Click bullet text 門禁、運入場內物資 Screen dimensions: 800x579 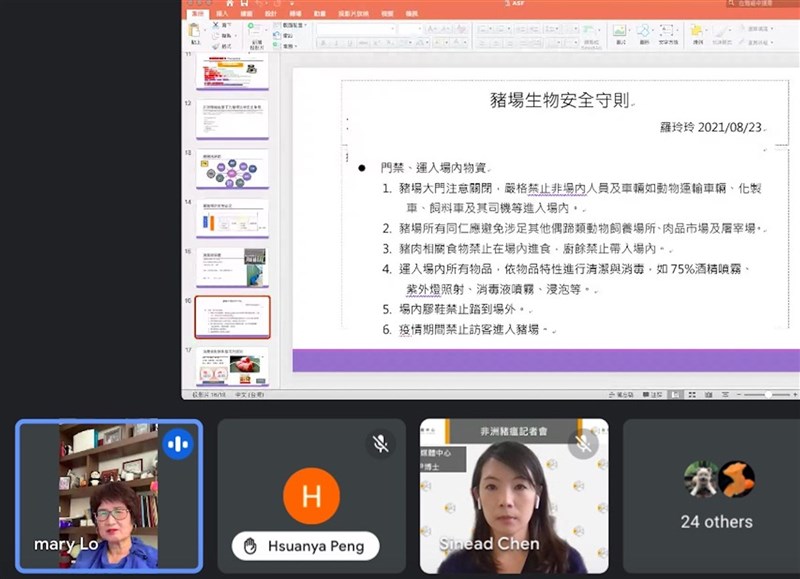pos(433,167)
